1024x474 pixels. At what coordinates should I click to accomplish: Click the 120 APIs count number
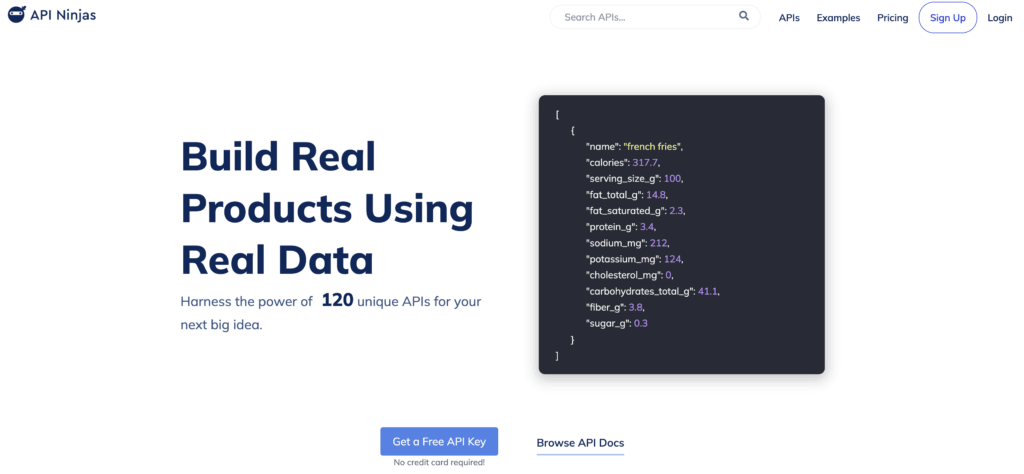pyautogui.click(x=337, y=300)
